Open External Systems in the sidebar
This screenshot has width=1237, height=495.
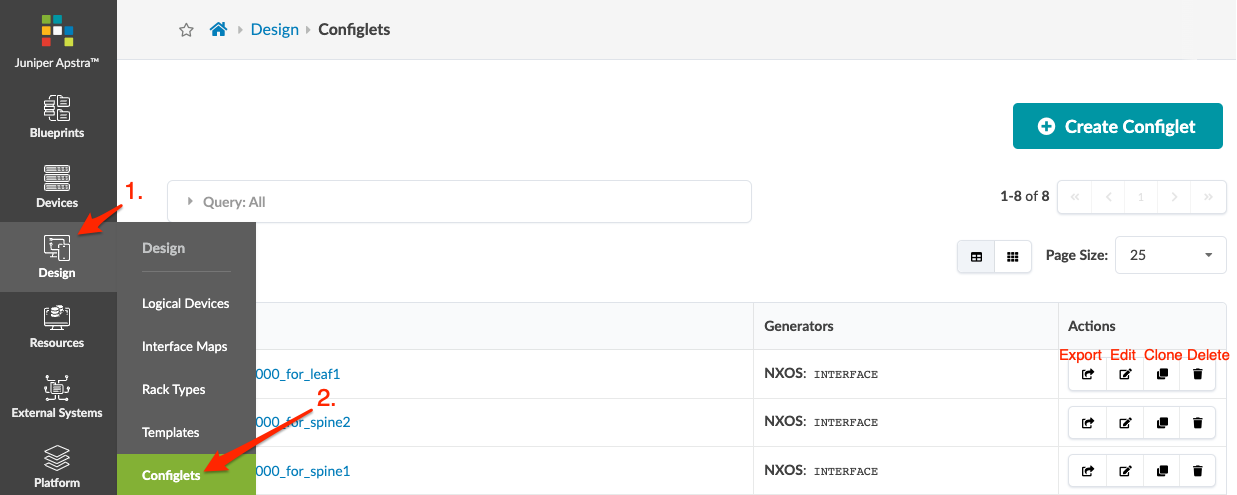(x=57, y=396)
